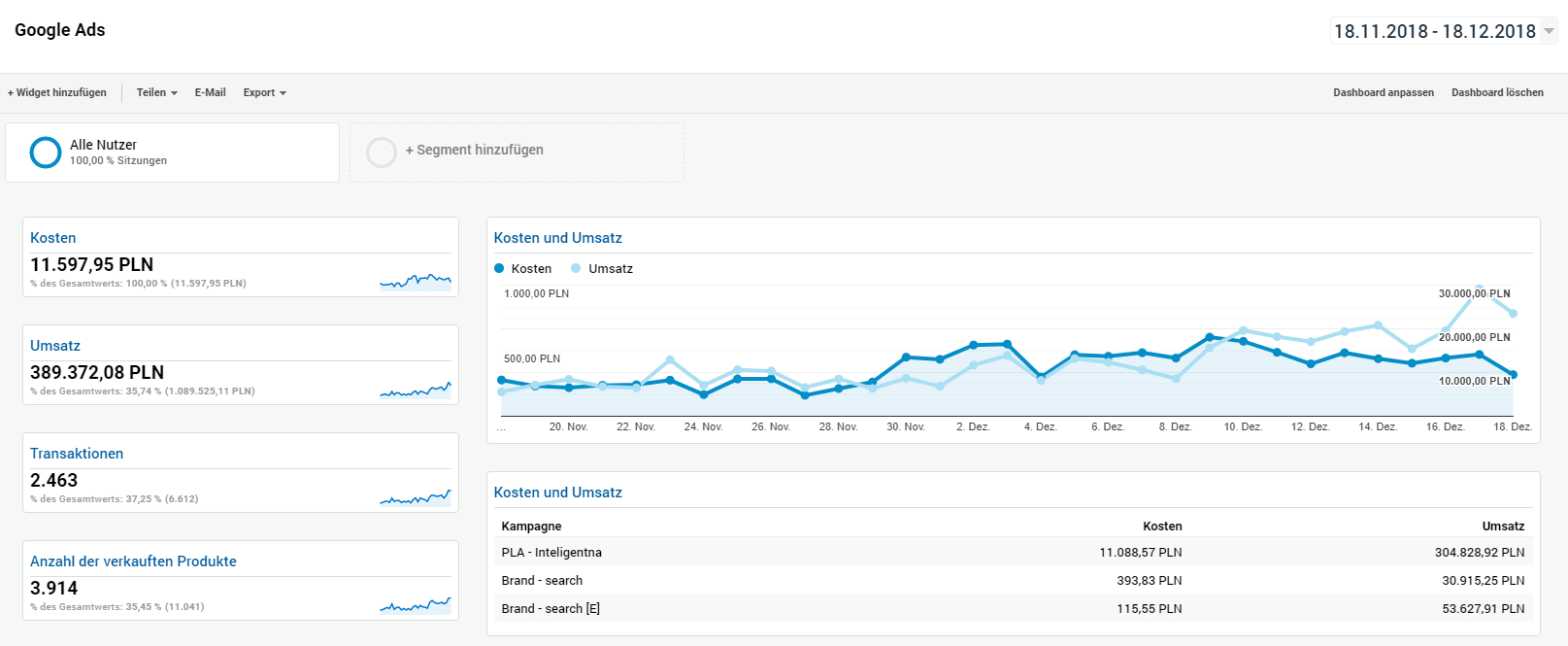Click the 30. Nov. axis label
This screenshot has width=1568, height=646.
[906, 426]
